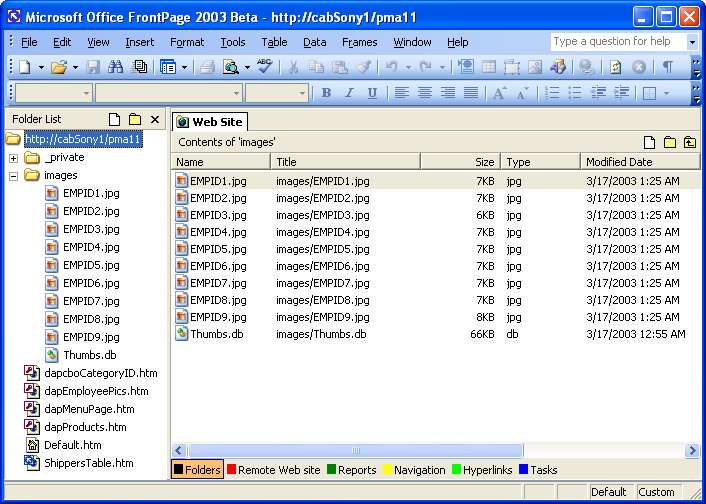706x504 pixels.
Task: Expand the _private folder node
Action: 13,158
